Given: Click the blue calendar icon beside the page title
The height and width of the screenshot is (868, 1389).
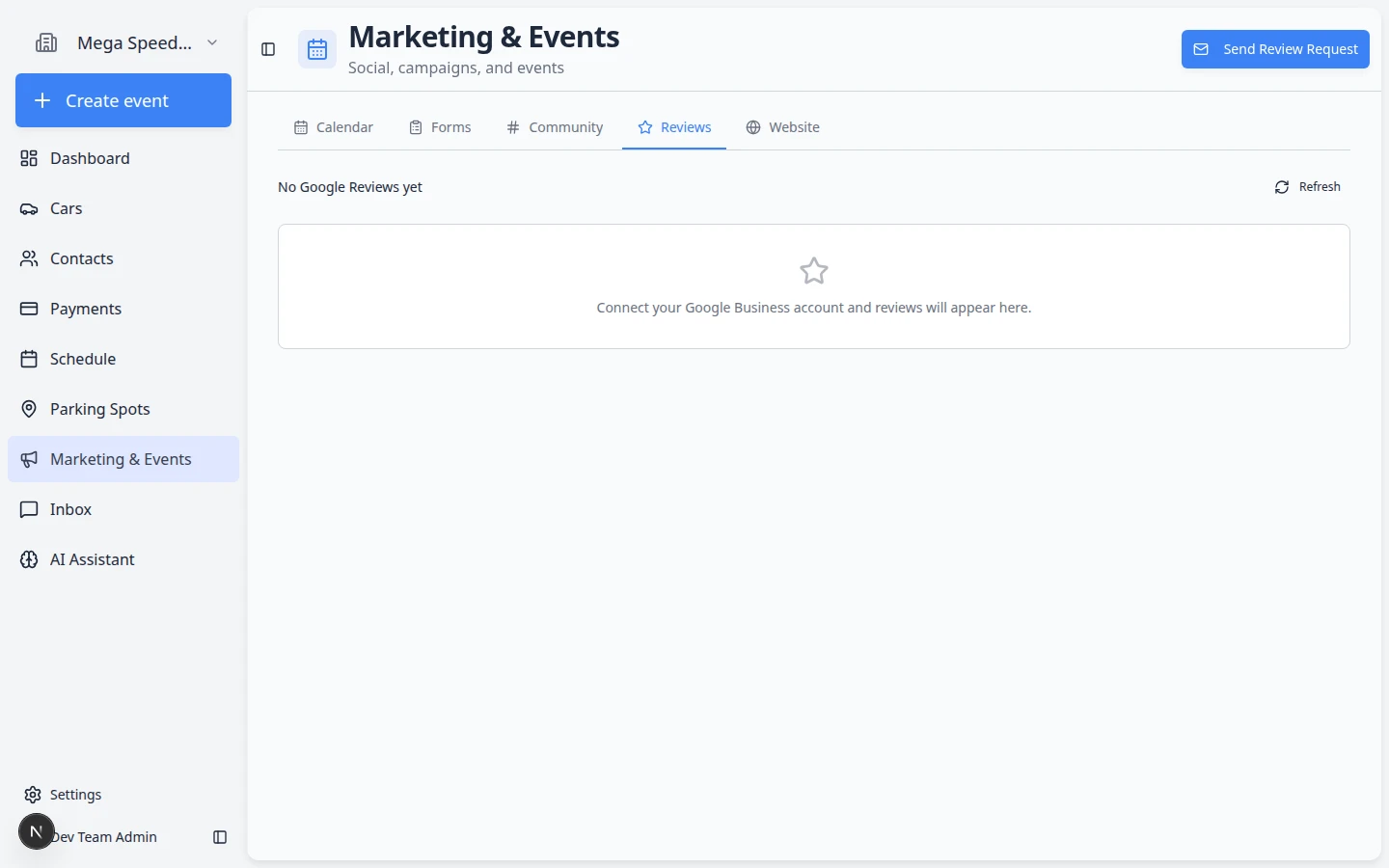Looking at the screenshot, I should [317, 49].
